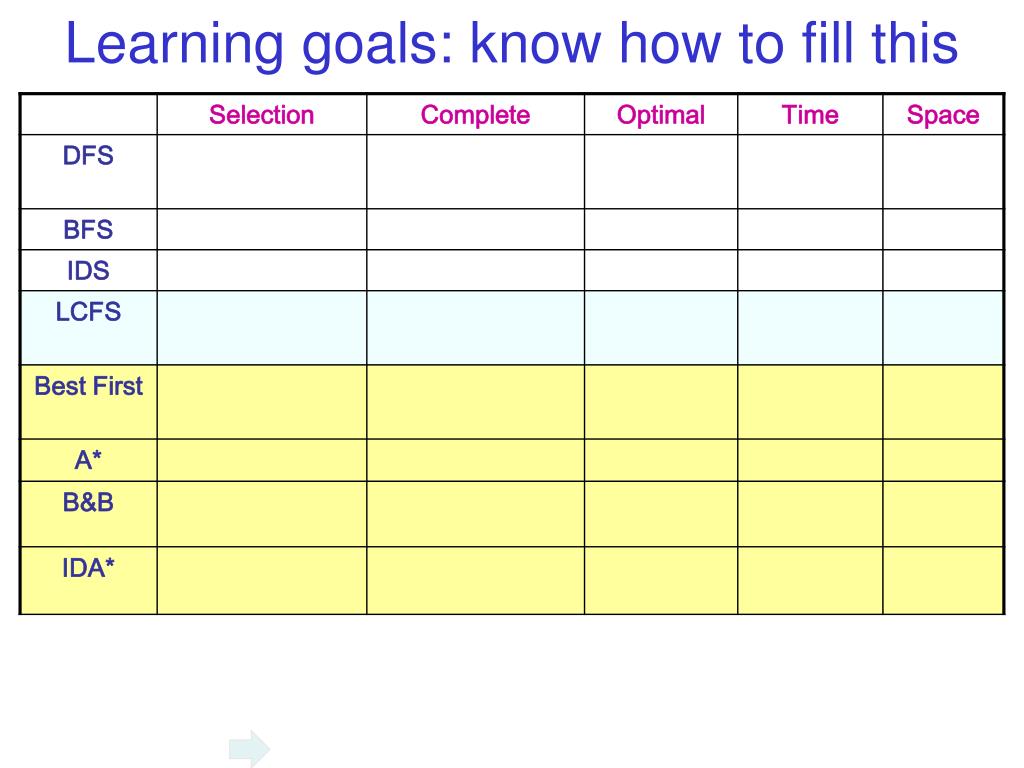This screenshot has width=1024, height=768.
Task: Select the Complete column header
Action: coord(475,115)
